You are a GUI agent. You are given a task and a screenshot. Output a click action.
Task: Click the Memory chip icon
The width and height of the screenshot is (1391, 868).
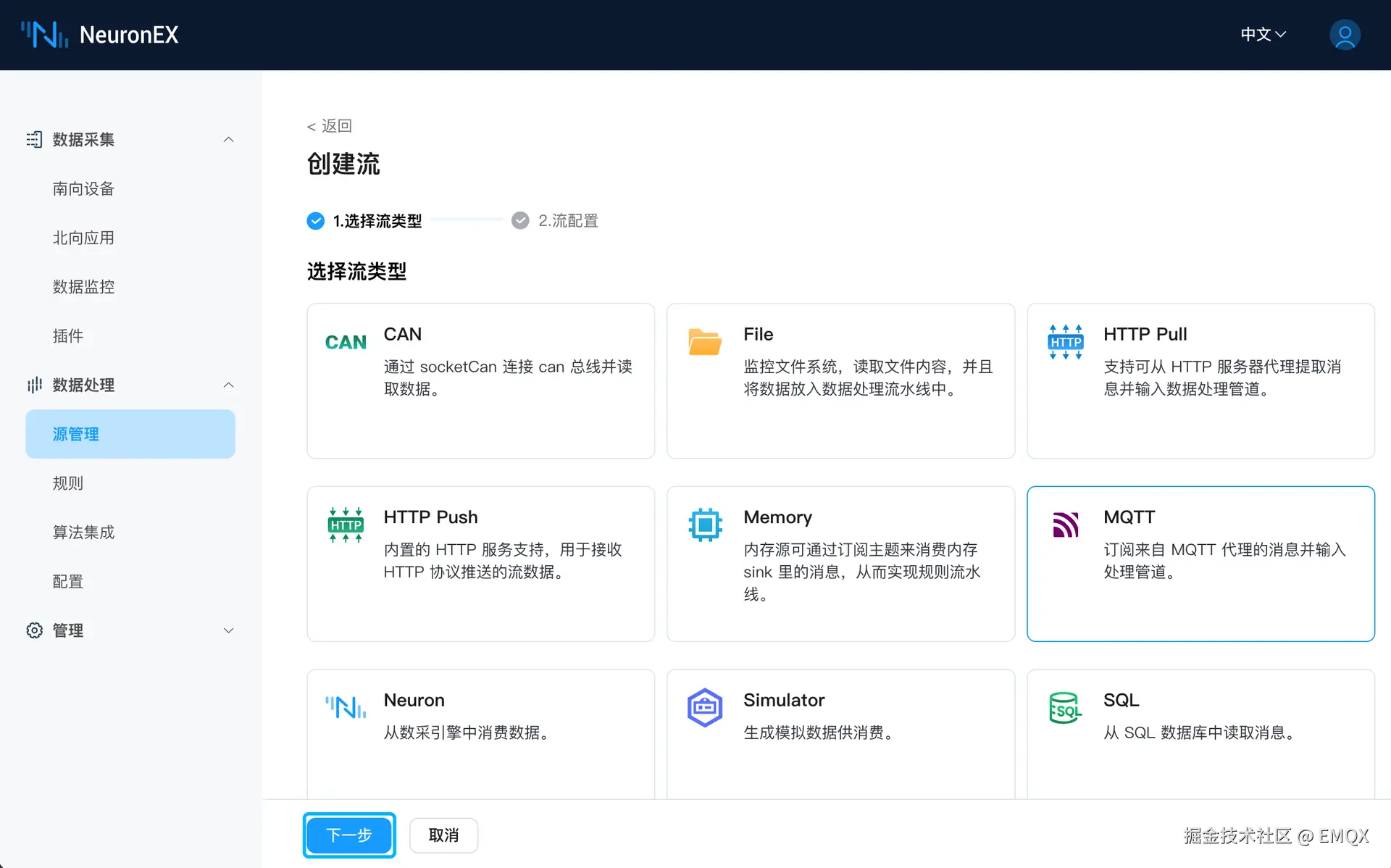(705, 525)
